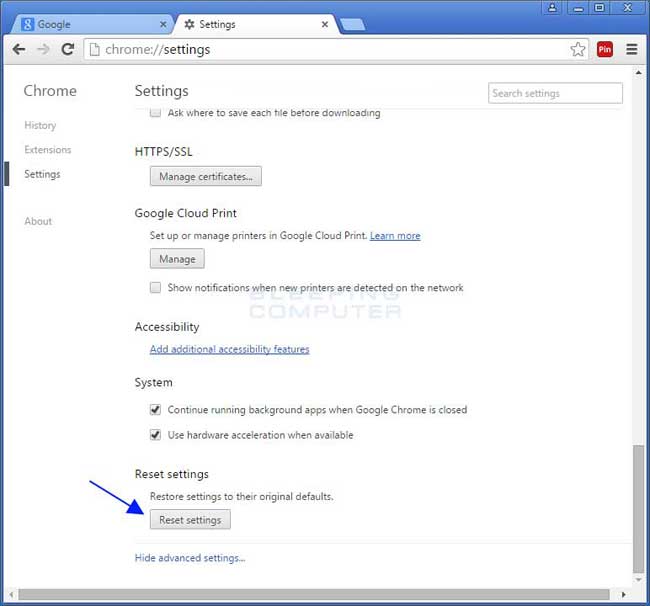
Task: Click the Reset settings button
Action: 190,520
